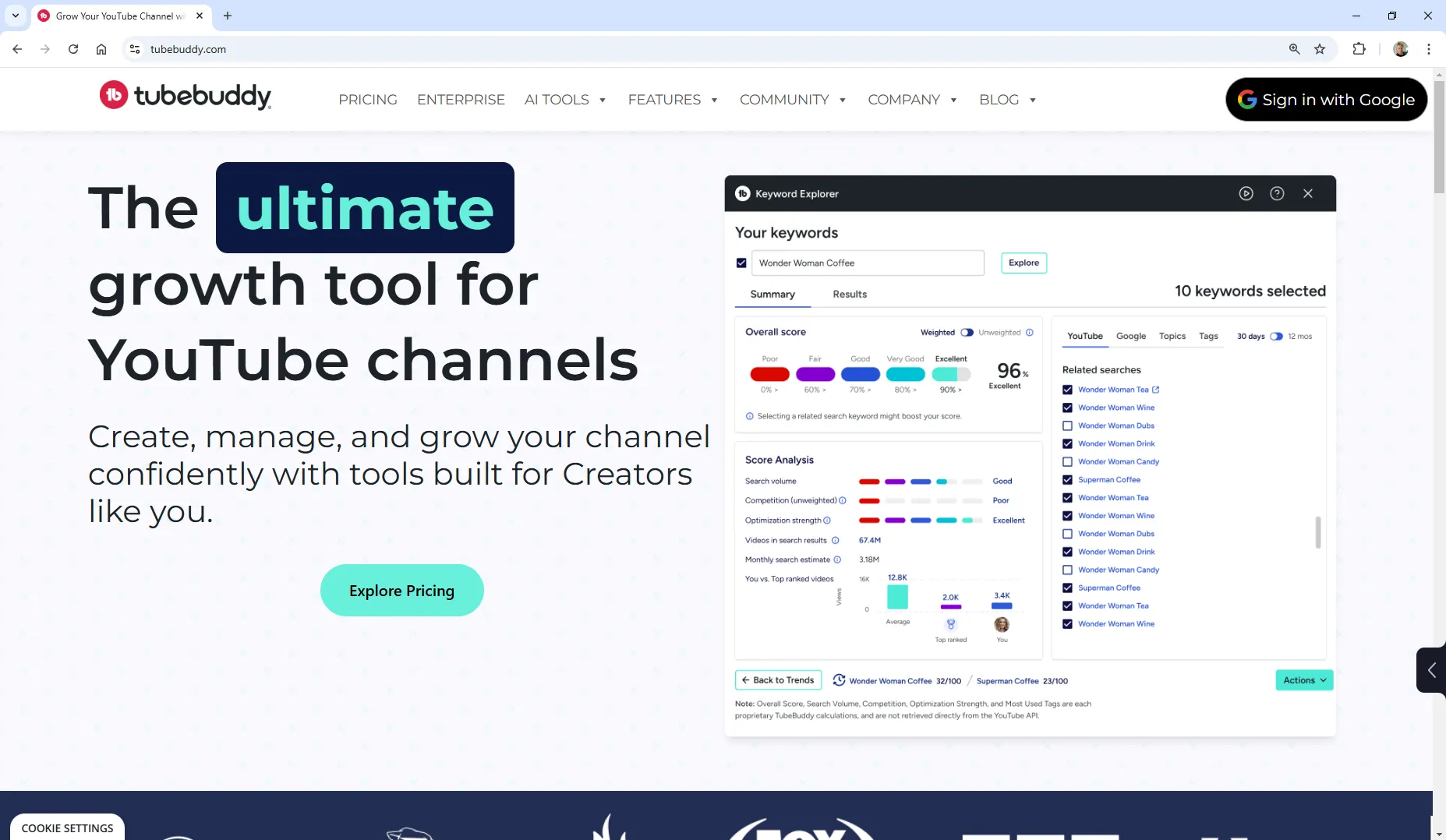Toggle the 30 days / 12 mos switch

pyautogui.click(x=1276, y=337)
